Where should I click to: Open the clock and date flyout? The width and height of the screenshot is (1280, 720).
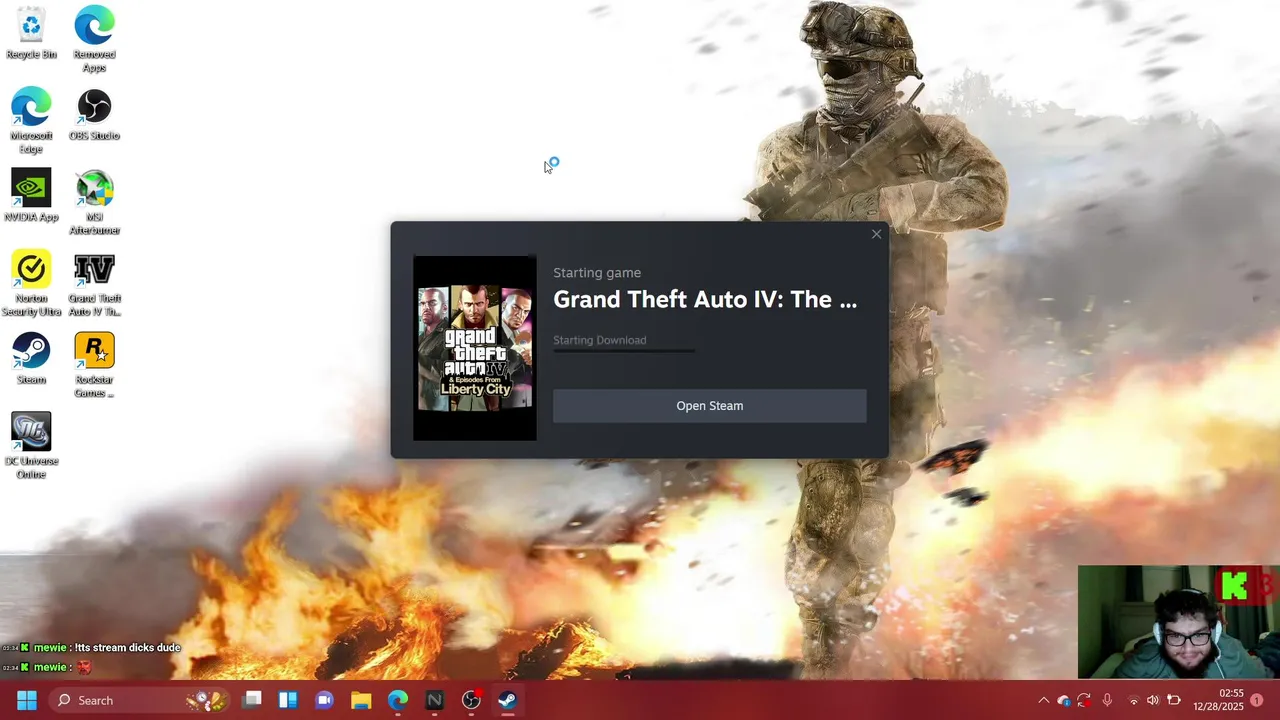[x=1218, y=700]
